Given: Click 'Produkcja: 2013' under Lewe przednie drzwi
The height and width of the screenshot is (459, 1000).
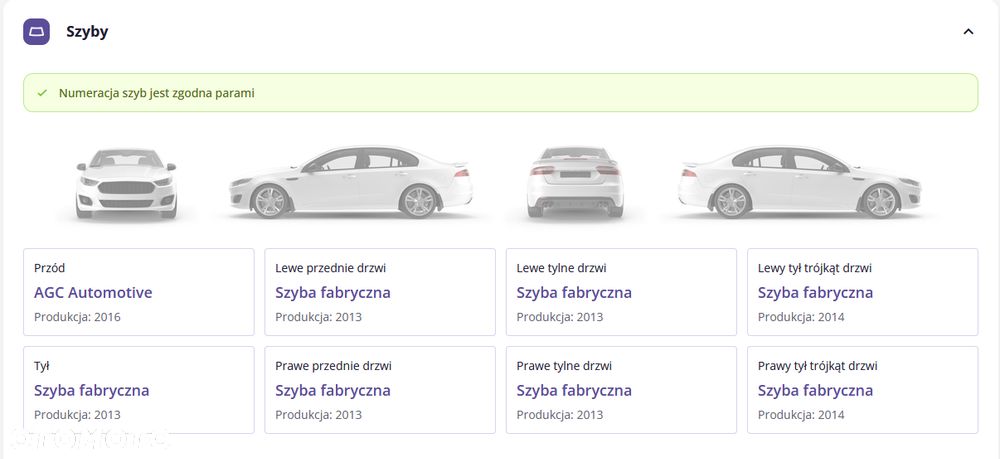Looking at the screenshot, I should 318,317.
